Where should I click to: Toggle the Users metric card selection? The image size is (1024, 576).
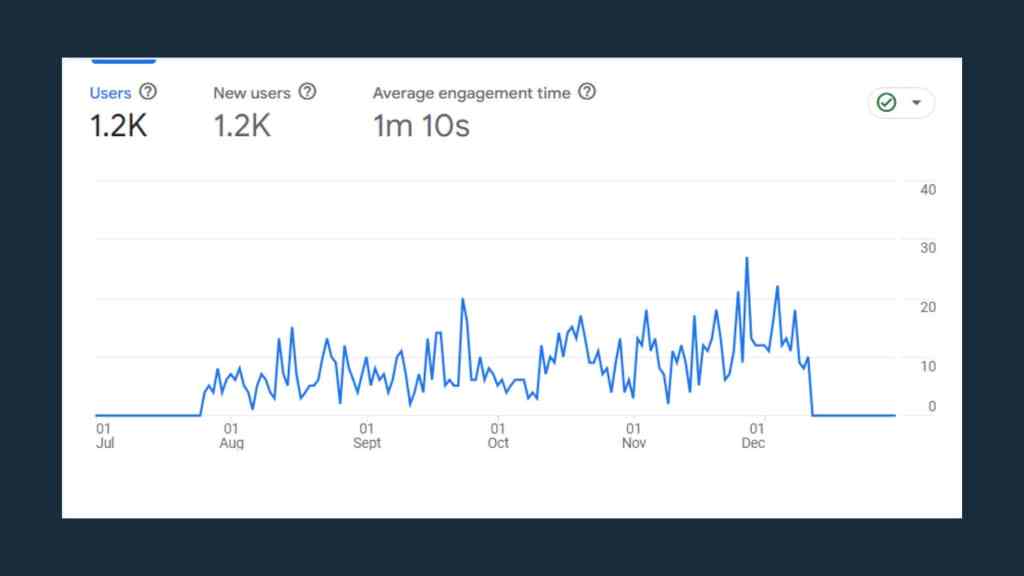117,110
